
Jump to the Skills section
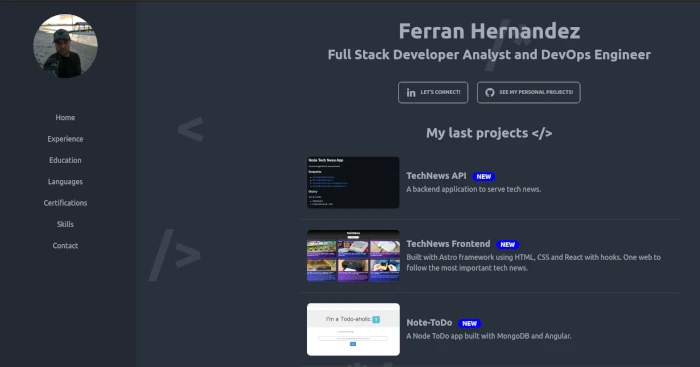click(65, 224)
